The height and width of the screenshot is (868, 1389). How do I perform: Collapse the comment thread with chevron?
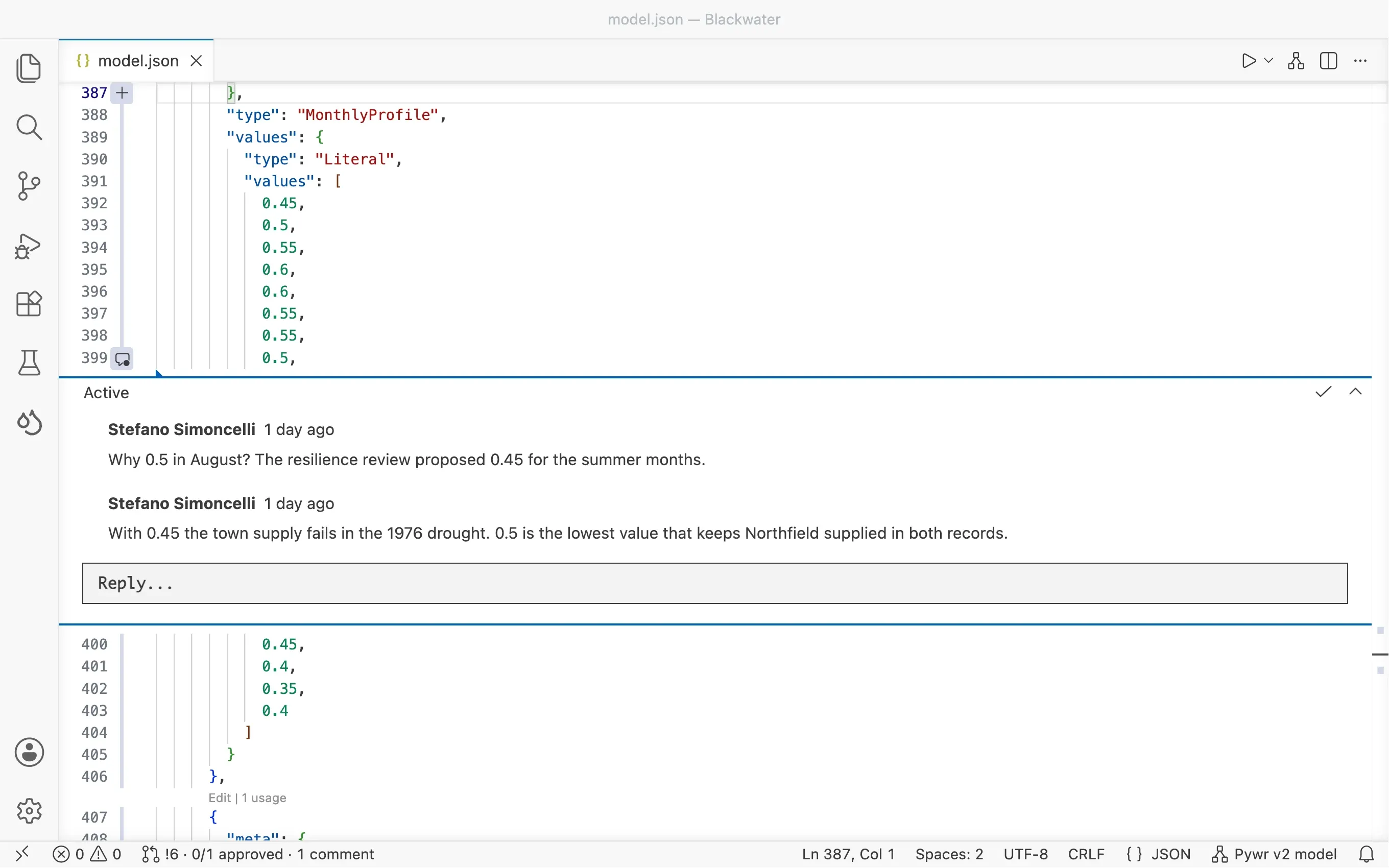(x=1356, y=392)
